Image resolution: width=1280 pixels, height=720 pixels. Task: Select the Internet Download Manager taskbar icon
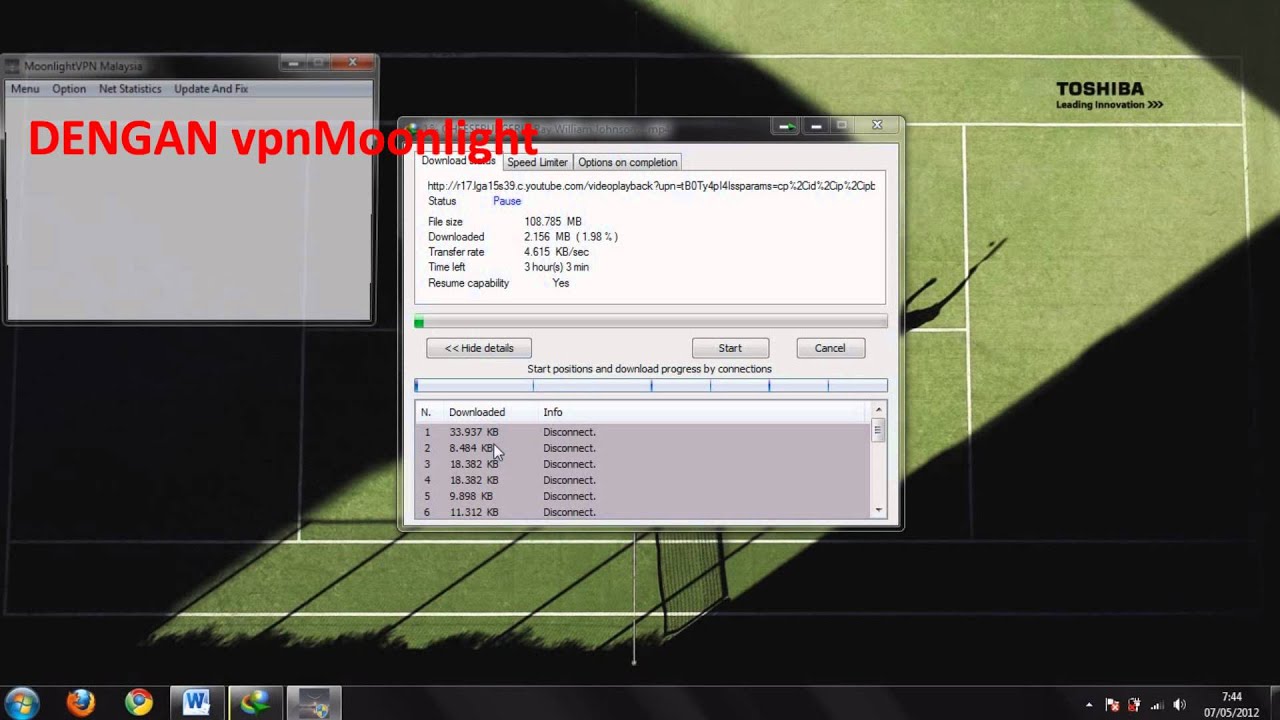tap(255, 702)
